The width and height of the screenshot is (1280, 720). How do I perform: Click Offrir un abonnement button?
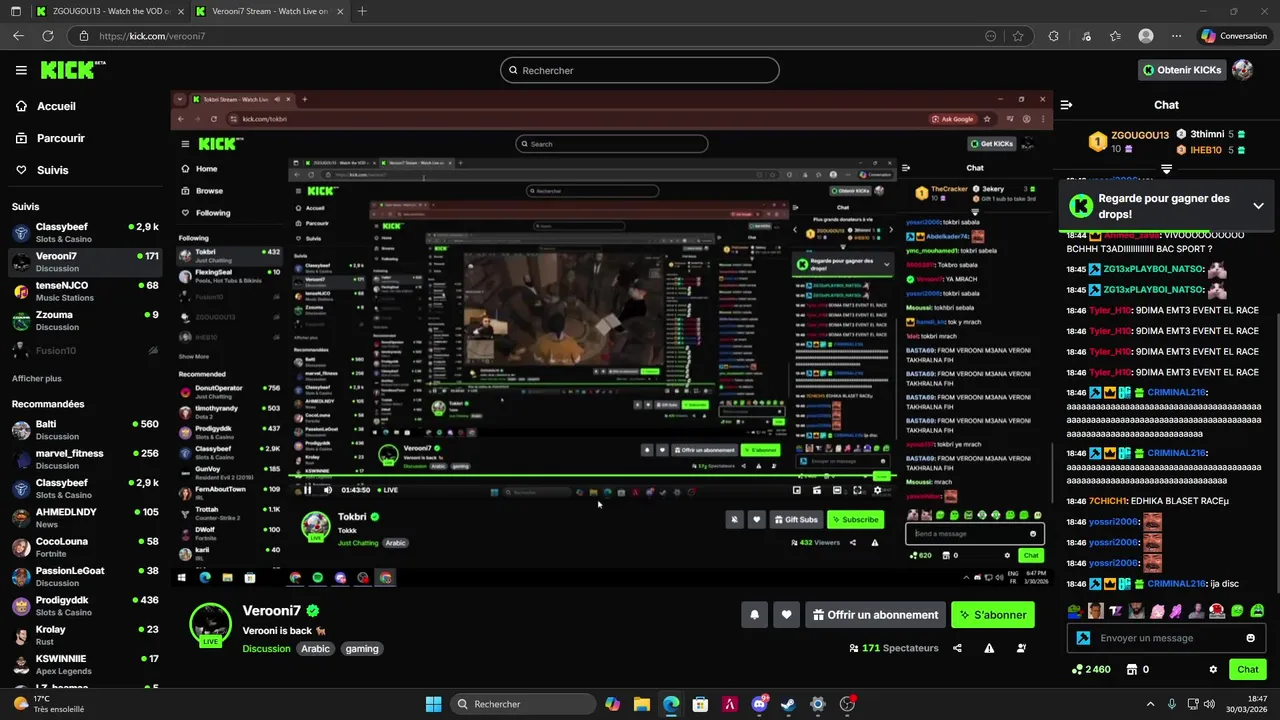pyautogui.click(x=875, y=615)
